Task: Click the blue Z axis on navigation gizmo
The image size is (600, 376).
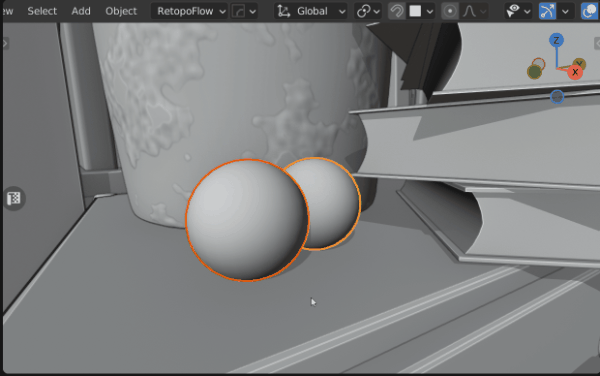Action: 556,40
